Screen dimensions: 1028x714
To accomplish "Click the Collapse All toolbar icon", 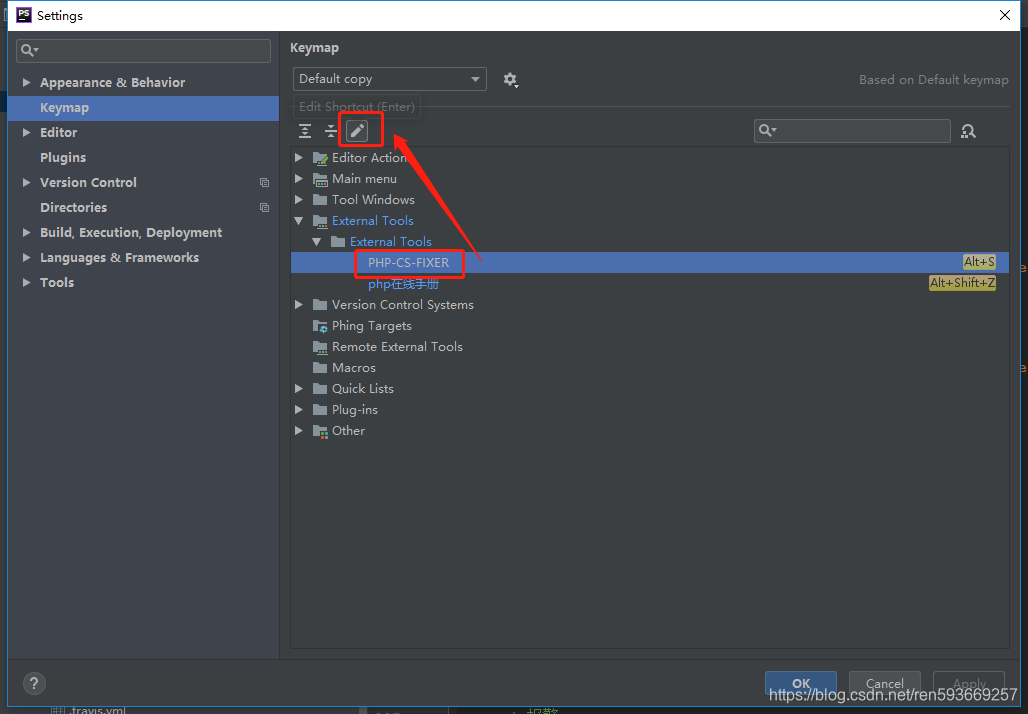I will [x=330, y=131].
